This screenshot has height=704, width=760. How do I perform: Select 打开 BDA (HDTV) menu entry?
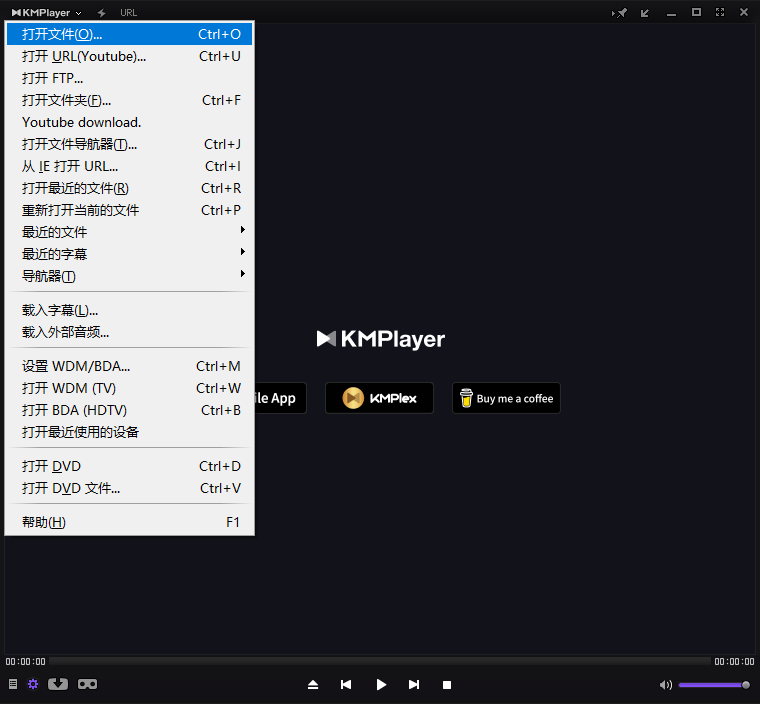pyautogui.click(x=129, y=410)
